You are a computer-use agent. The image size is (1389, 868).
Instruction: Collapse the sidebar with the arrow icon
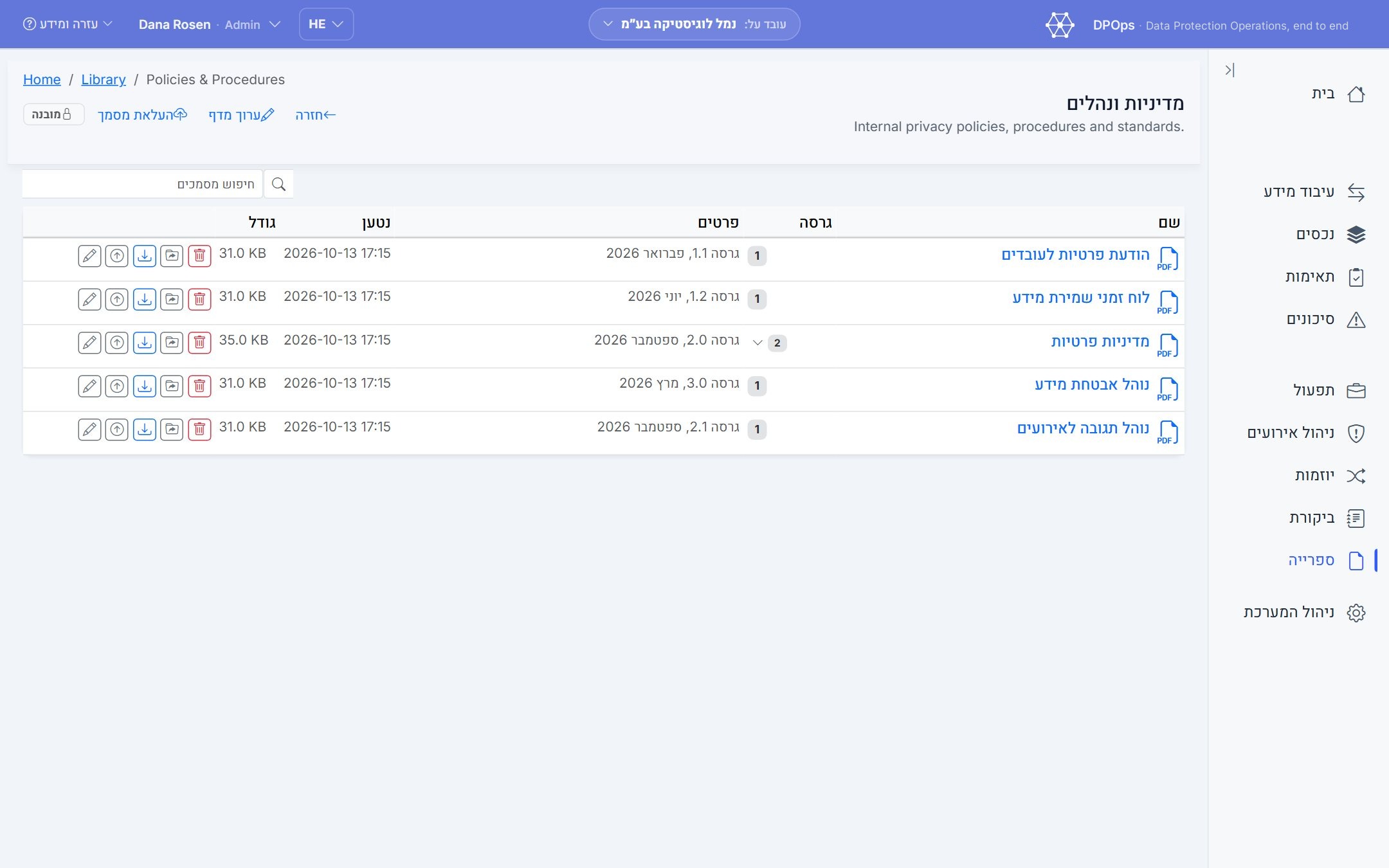coord(1230,70)
